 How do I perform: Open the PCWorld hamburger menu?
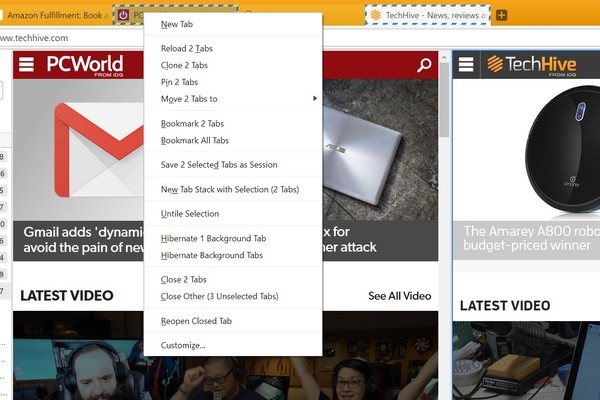coord(27,65)
